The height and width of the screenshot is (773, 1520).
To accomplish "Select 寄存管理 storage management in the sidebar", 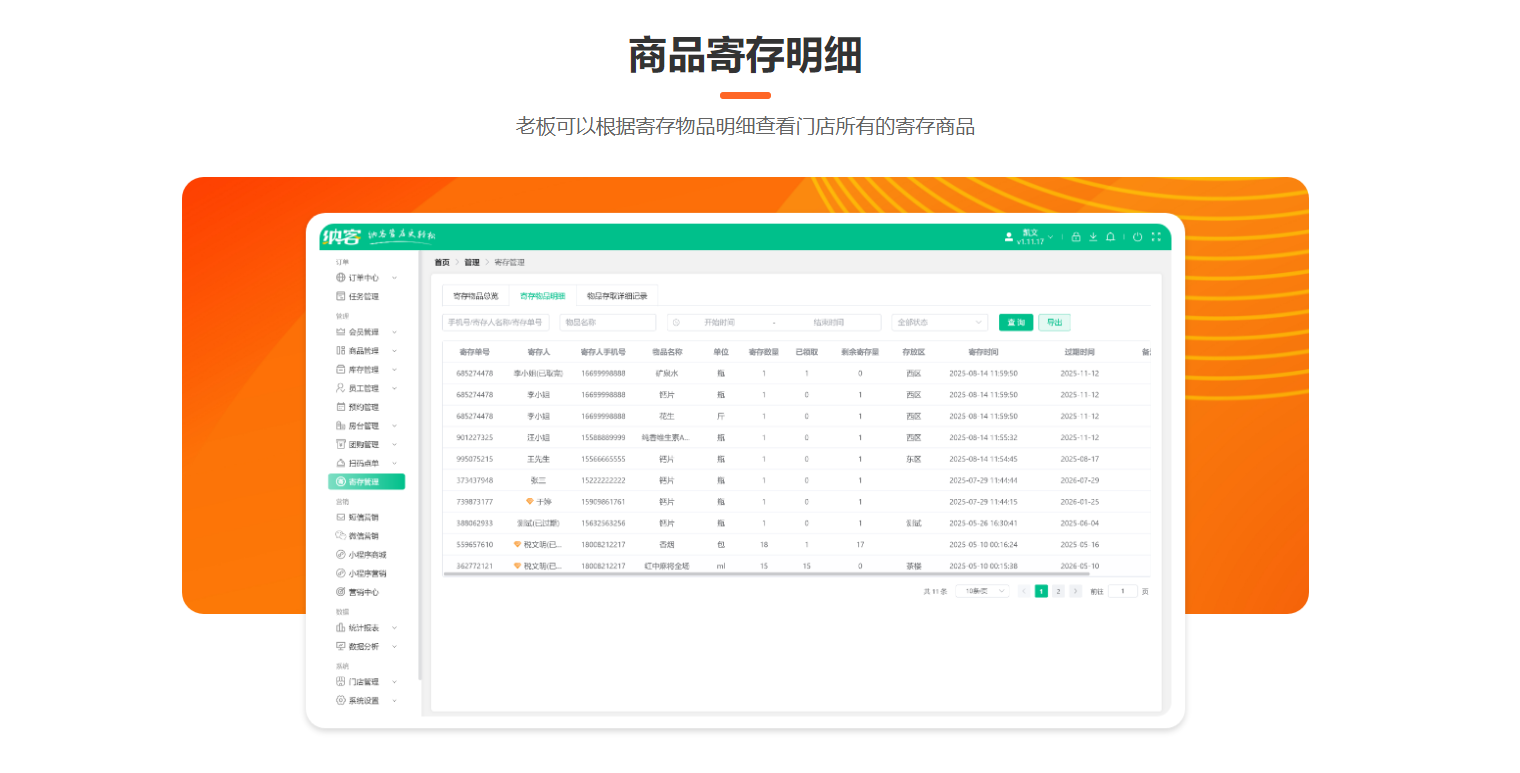I will click(x=368, y=481).
